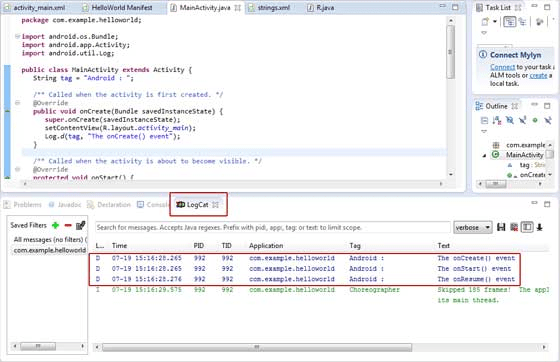Add a new LogCat saved filter
The image size is (560, 362).
[55, 225]
